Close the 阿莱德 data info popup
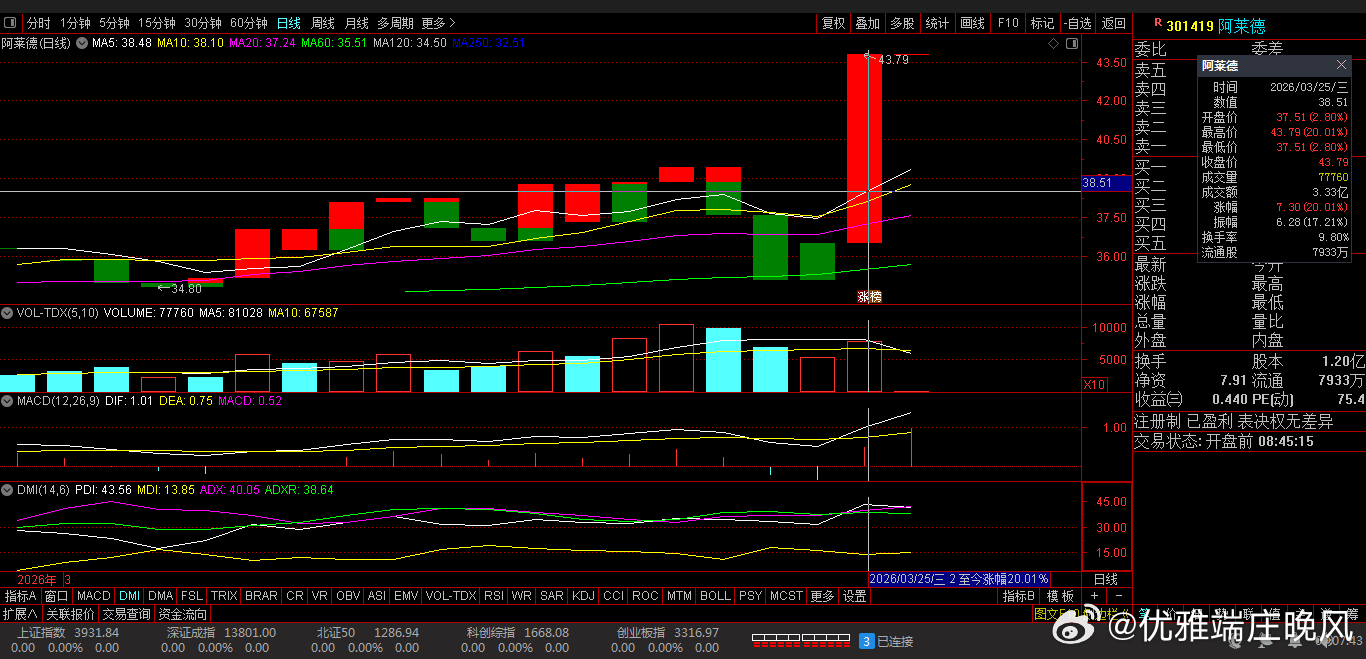Image resolution: width=1366 pixels, height=659 pixels. coord(1341,66)
